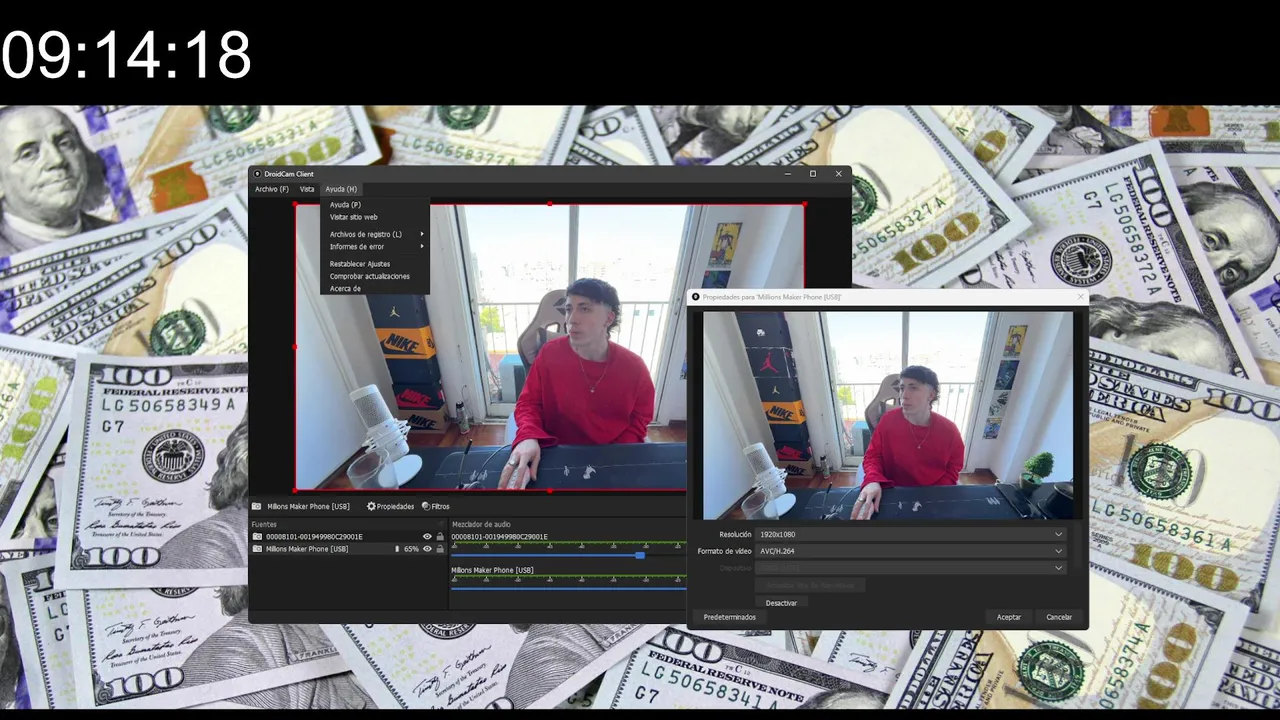Minimize the DroidCam Client window
Viewport: 1280px width, 720px height.
point(789,174)
